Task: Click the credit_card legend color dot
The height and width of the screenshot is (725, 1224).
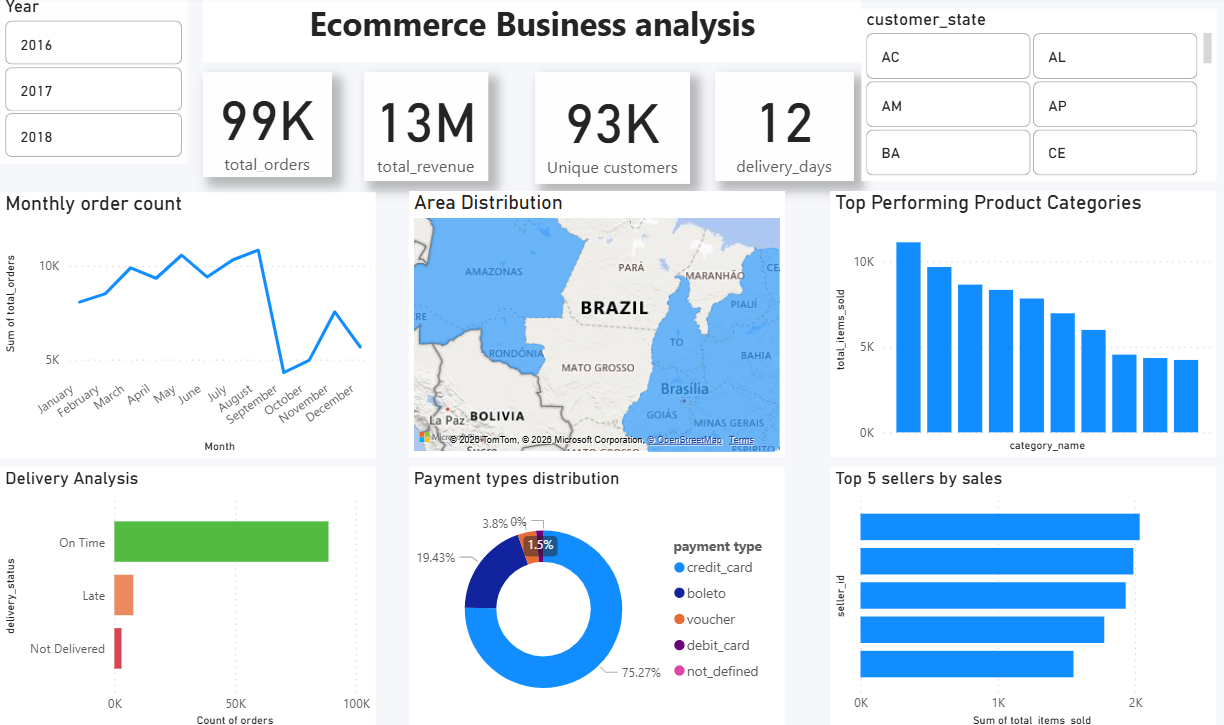Action: tap(679, 568)
